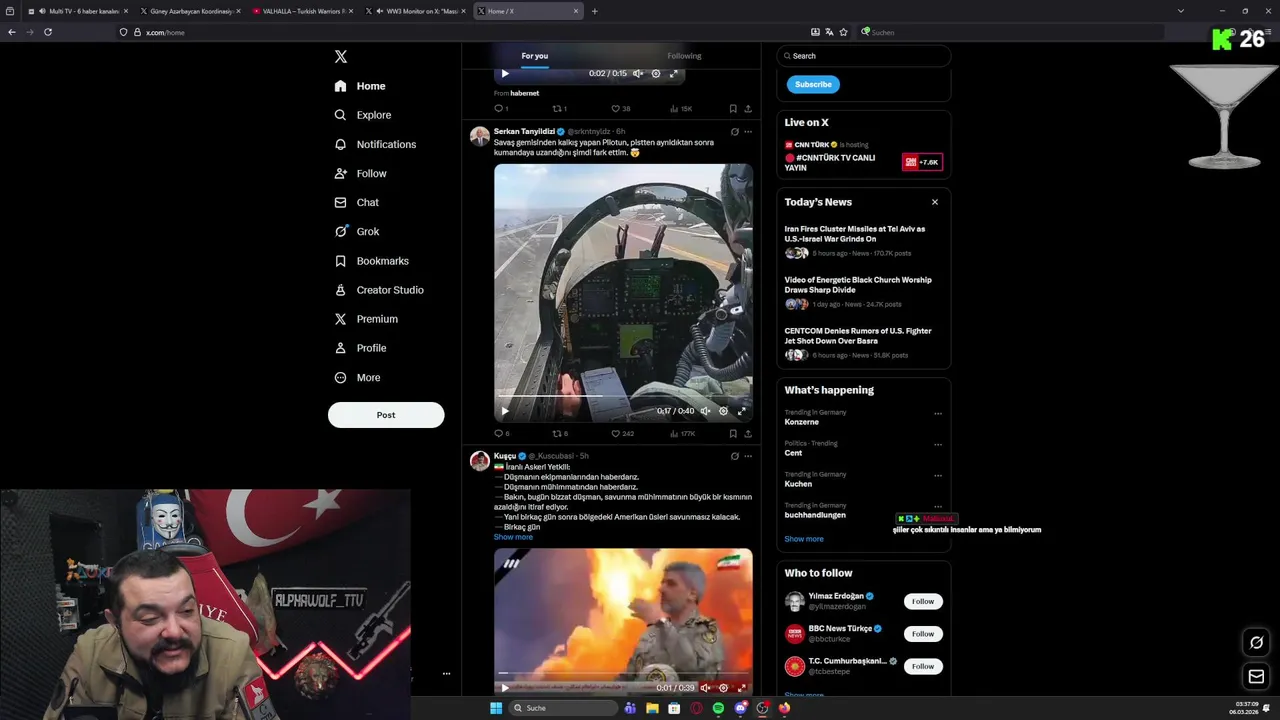Image resolution: width=1280 pixels, height=720 pixels.
Task: Open the X logo home icon
Action: (x=341, y=57)
